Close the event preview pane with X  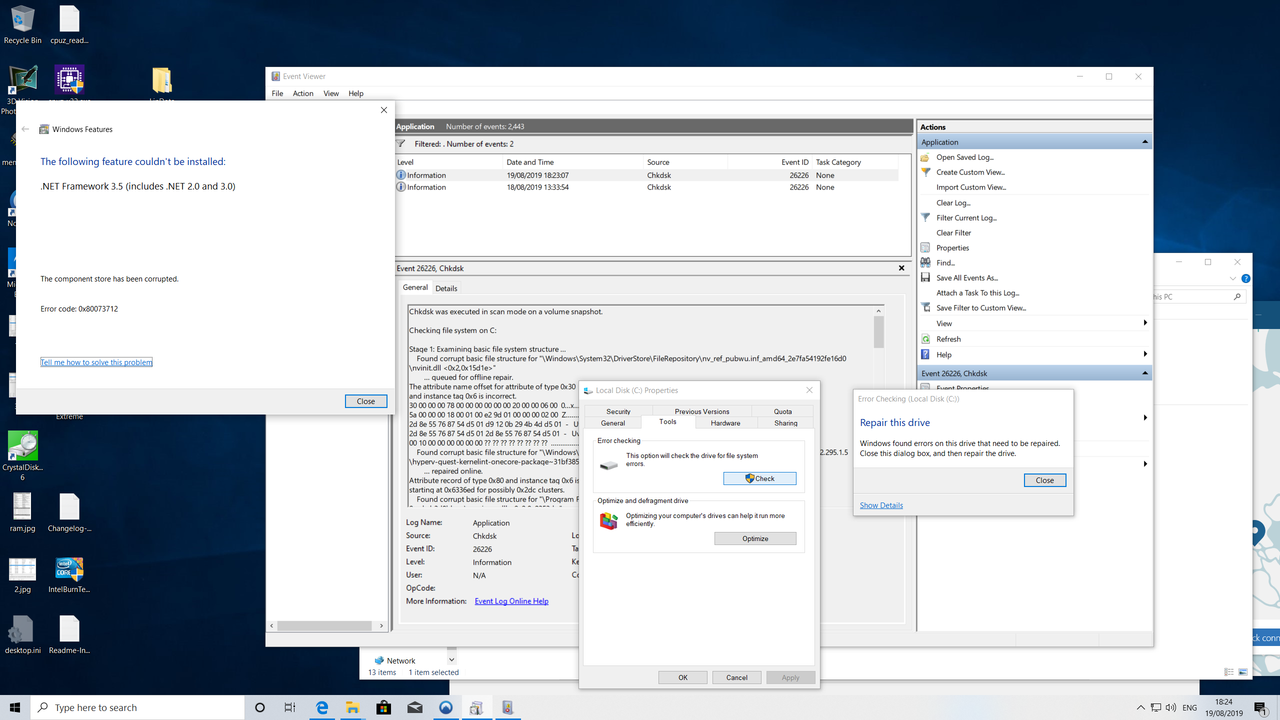coord(901,268)
